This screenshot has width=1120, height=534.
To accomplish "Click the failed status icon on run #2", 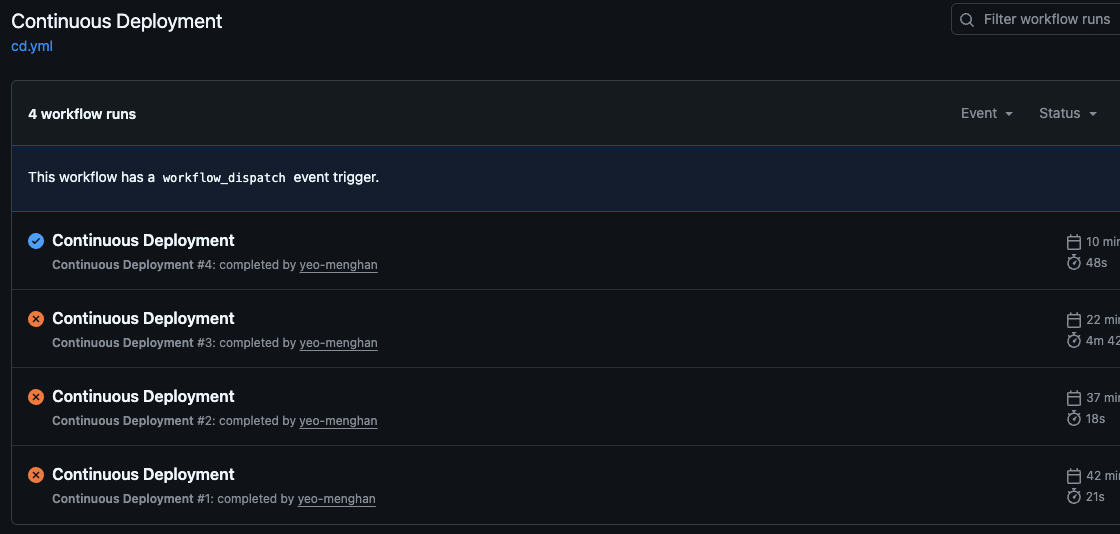I will [36, 397].
